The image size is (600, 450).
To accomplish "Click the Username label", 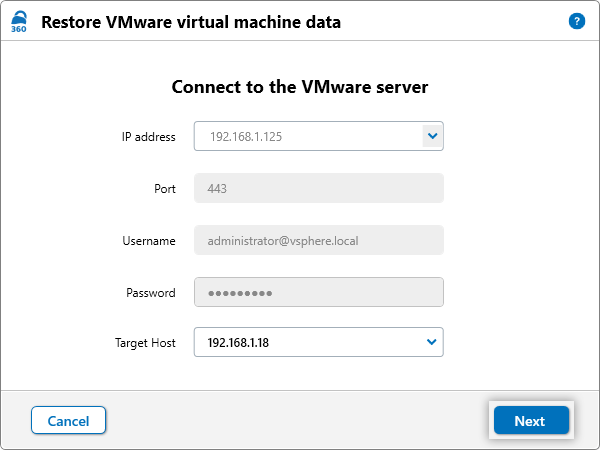I will click(x=149, y=241).
